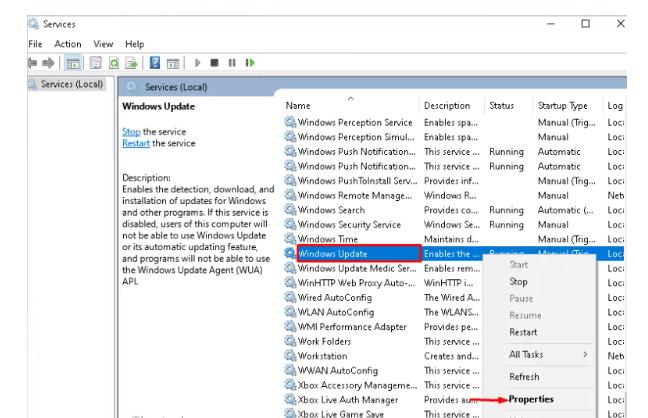
Task: Click gear icon beside Windows Perception Service
Action: point(290,122)
